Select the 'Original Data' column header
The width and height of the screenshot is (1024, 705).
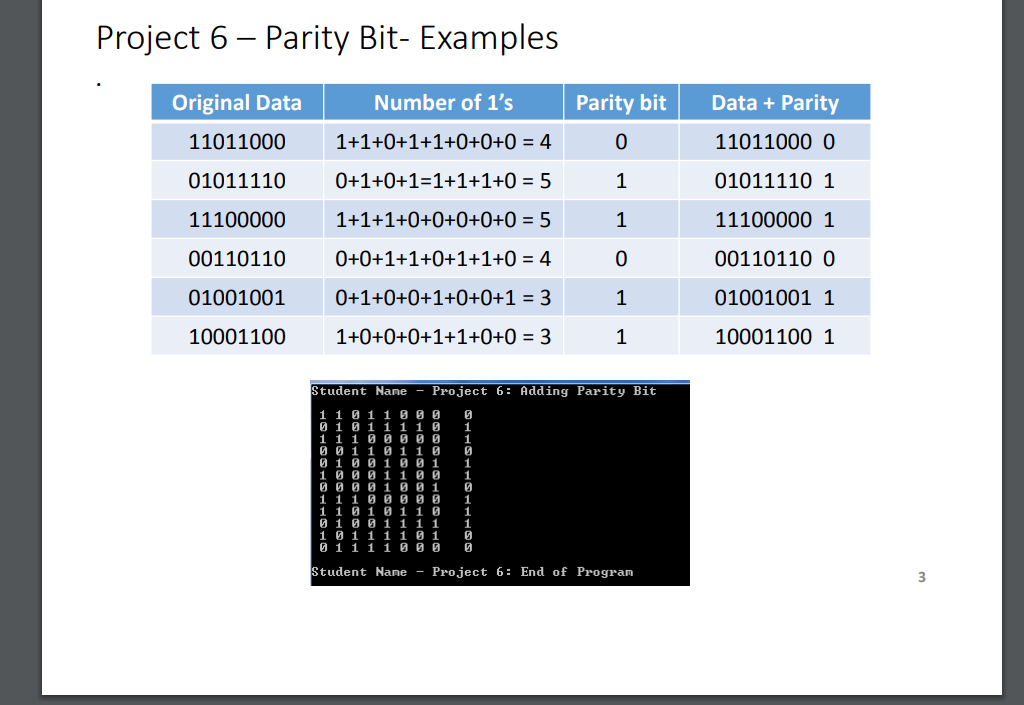coord(236,102)
